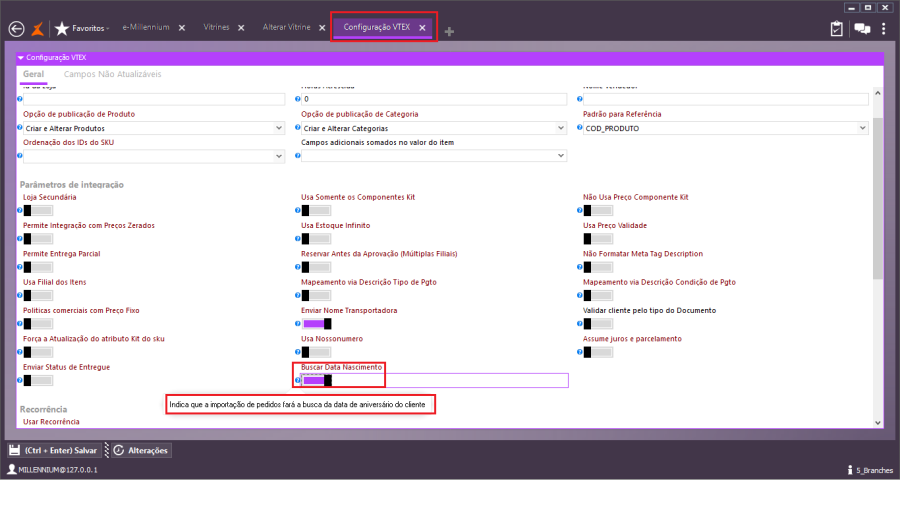Screen dimensions: 900x506
Task: Click the scroll up arrow
Action: click(x=878, y=93)
